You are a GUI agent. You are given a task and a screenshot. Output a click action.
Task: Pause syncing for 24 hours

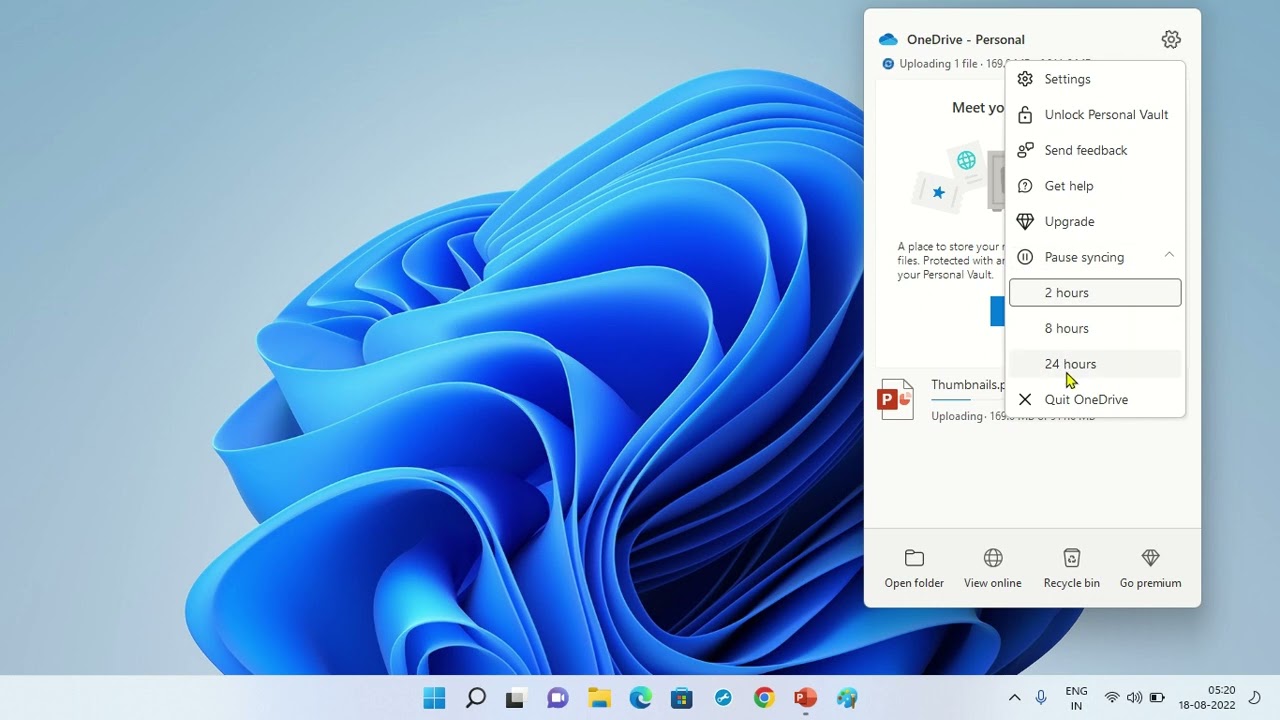click(x=1070, y=364)
